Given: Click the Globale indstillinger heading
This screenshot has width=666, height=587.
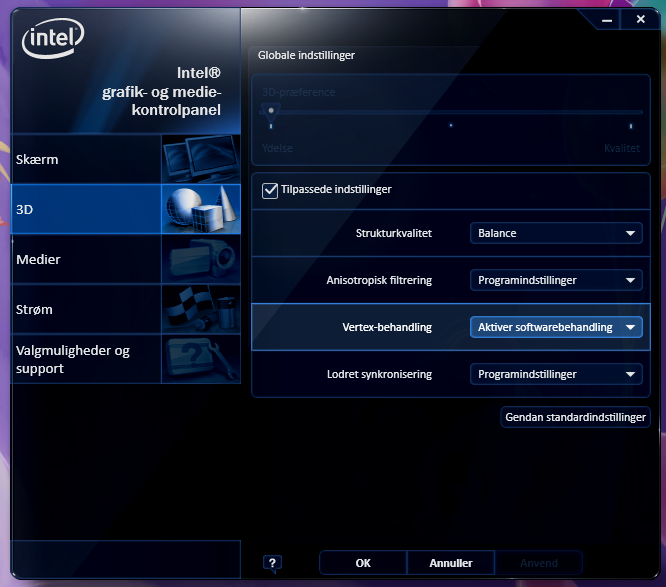Looking at the screenshot, I should [306, 55].
